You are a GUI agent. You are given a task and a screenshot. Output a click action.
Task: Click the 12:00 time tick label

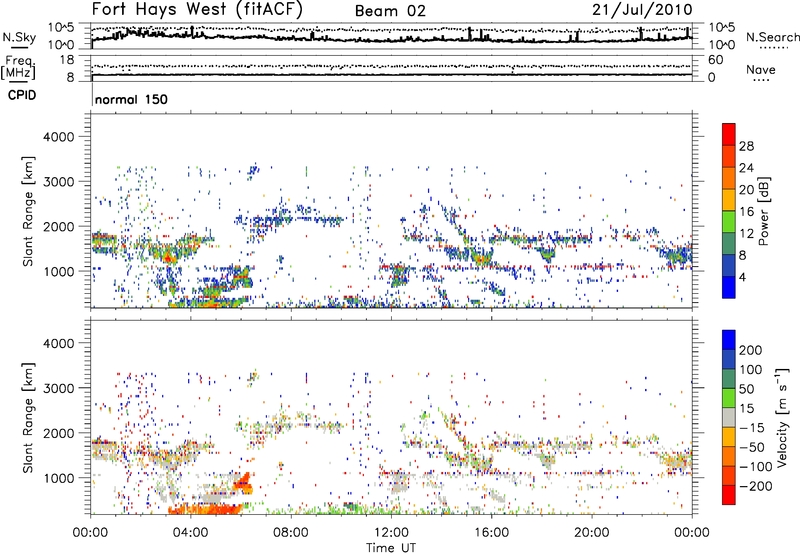tap(391, 533)
